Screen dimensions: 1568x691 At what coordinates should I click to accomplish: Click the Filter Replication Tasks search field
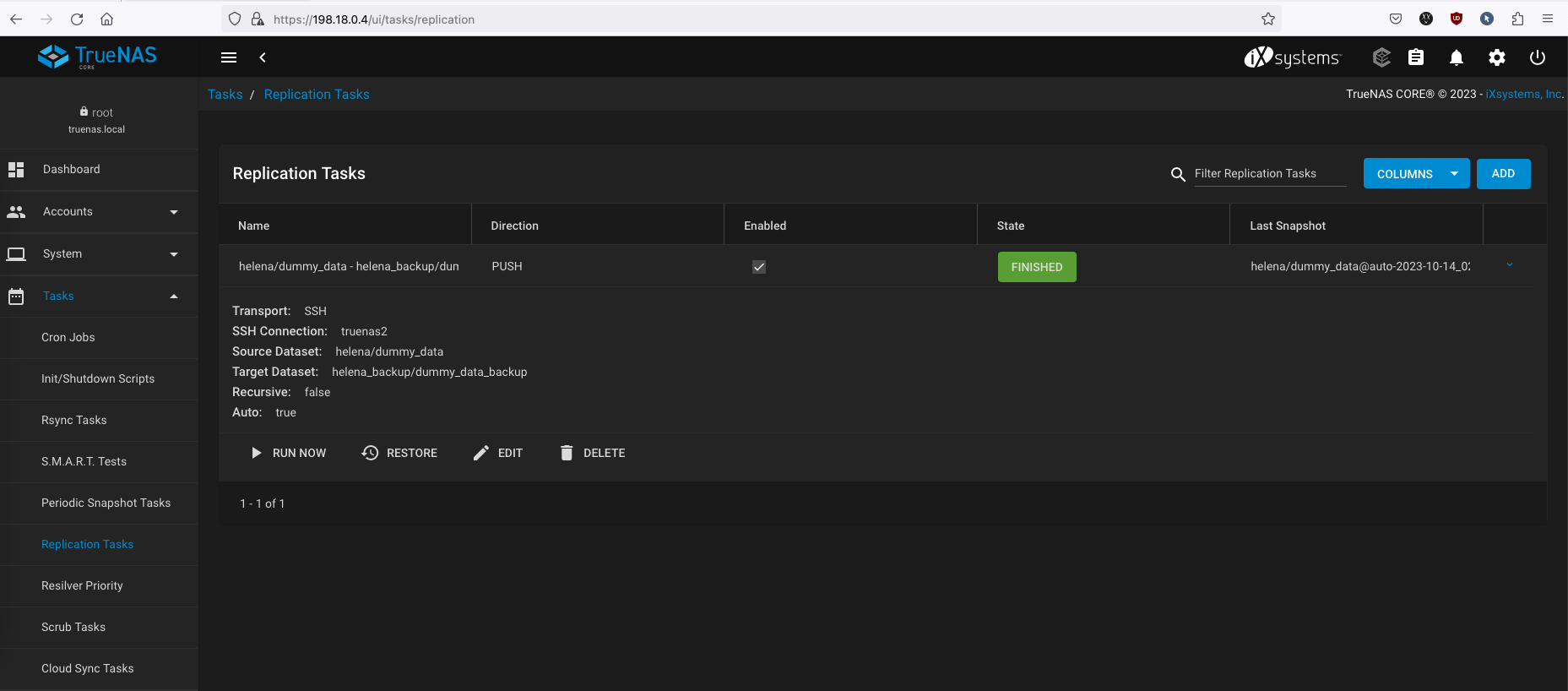pyautogui.click(x=1269, y=174)
